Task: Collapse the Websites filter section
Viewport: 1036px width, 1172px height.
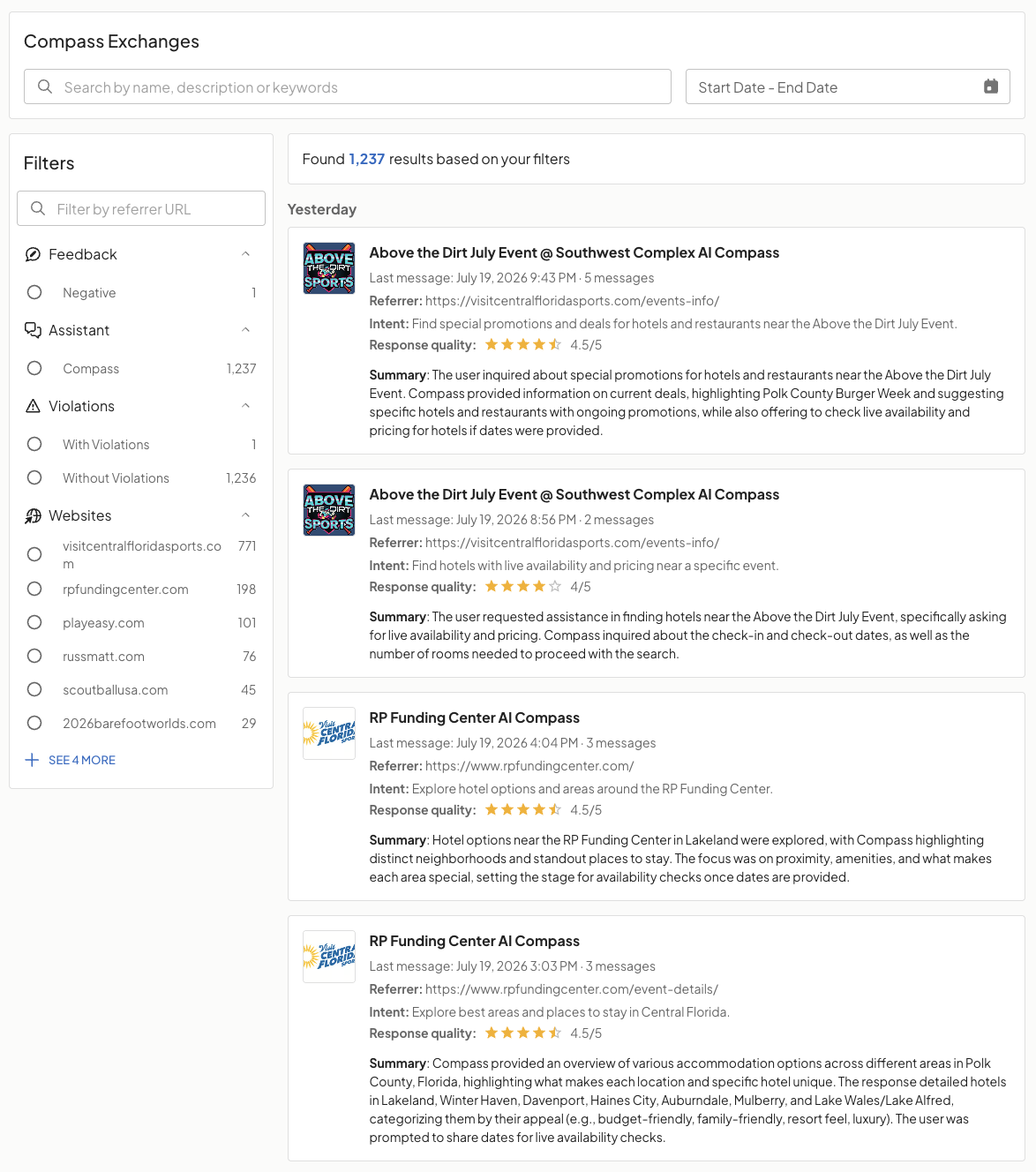Action: tap(246, 515)
